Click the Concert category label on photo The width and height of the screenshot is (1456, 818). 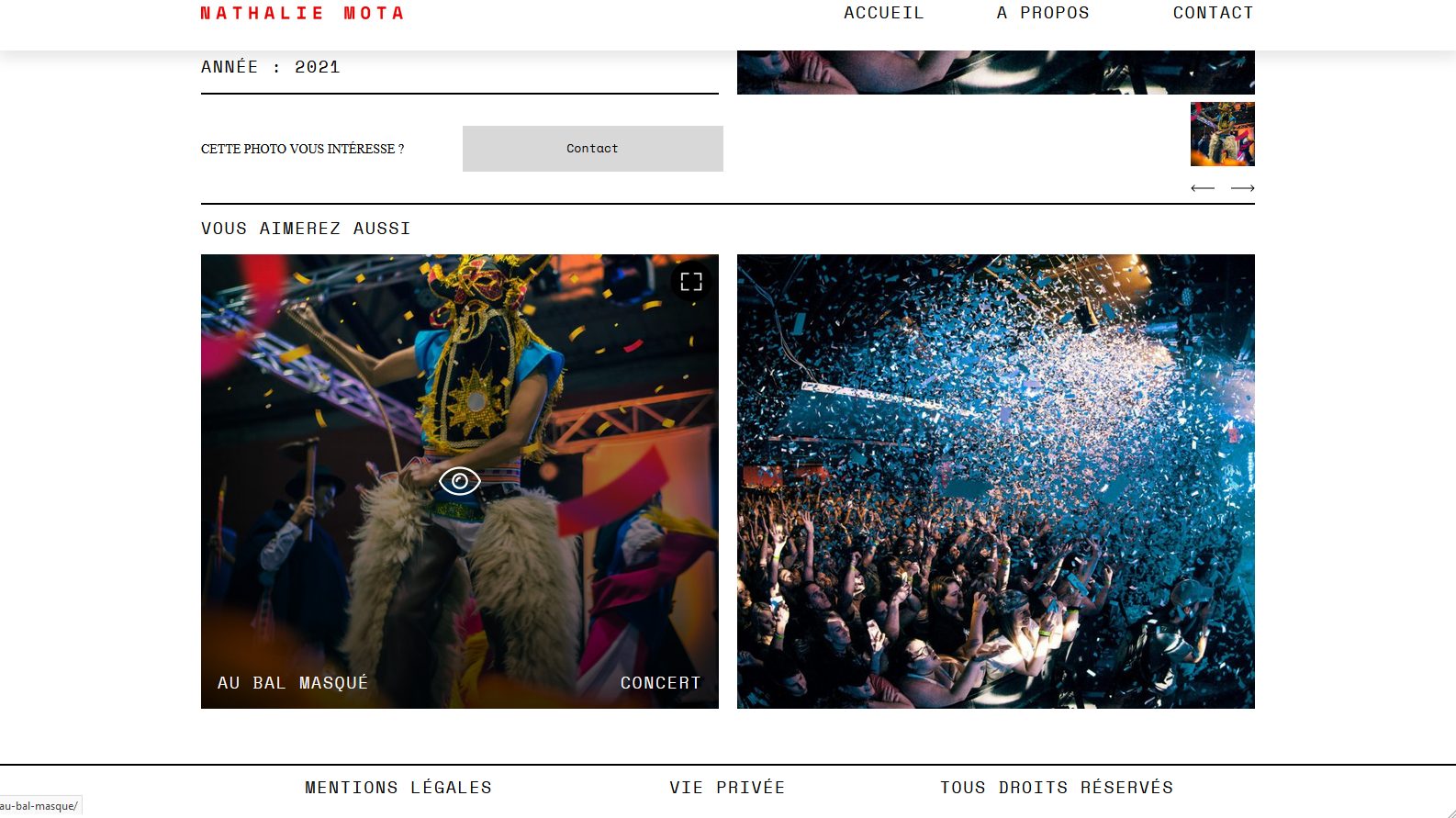(660, 683)
